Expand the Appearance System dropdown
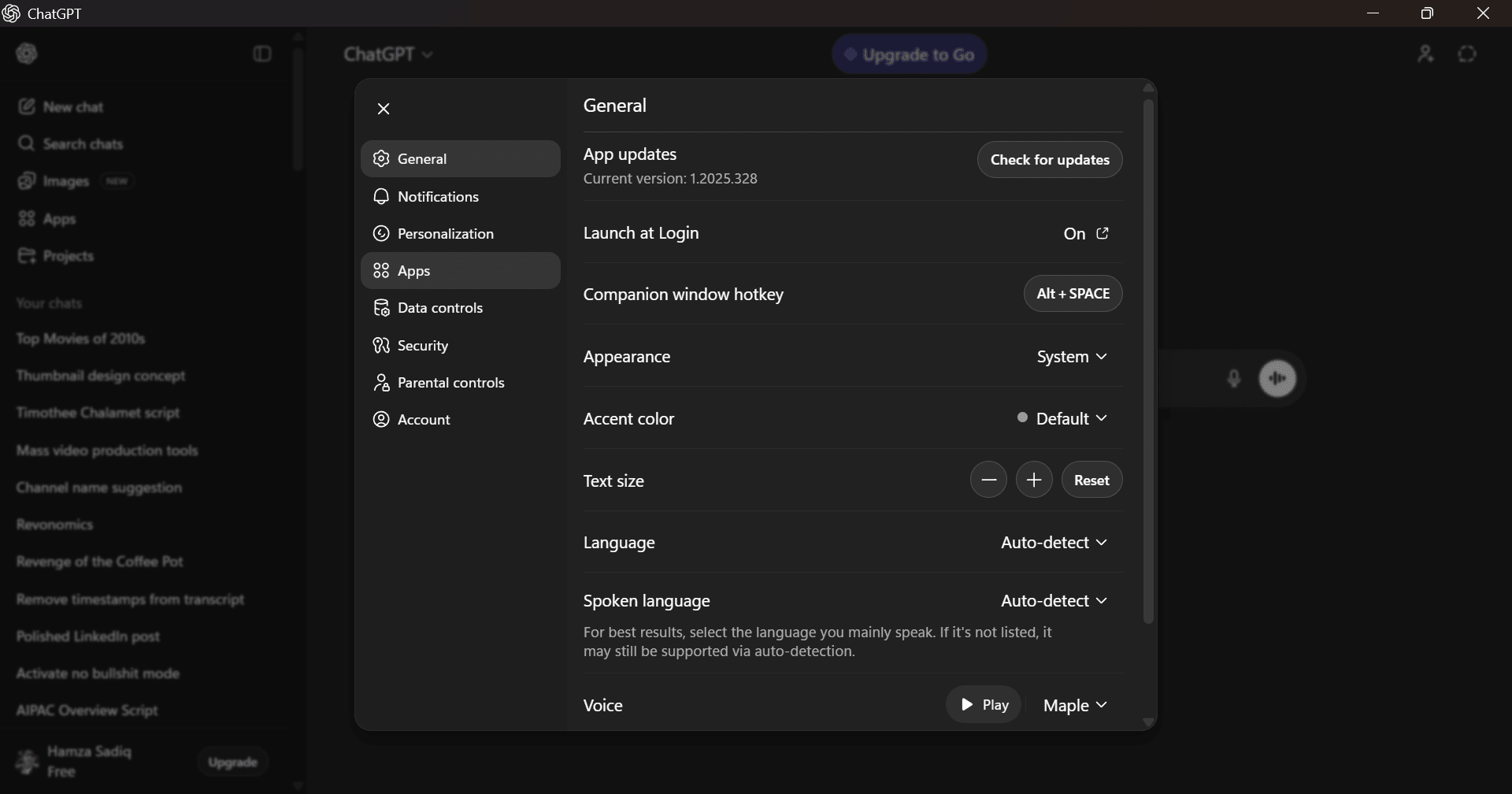Screen dimensions: 1512x794 pyautogui.click(x=1072, y=357)
